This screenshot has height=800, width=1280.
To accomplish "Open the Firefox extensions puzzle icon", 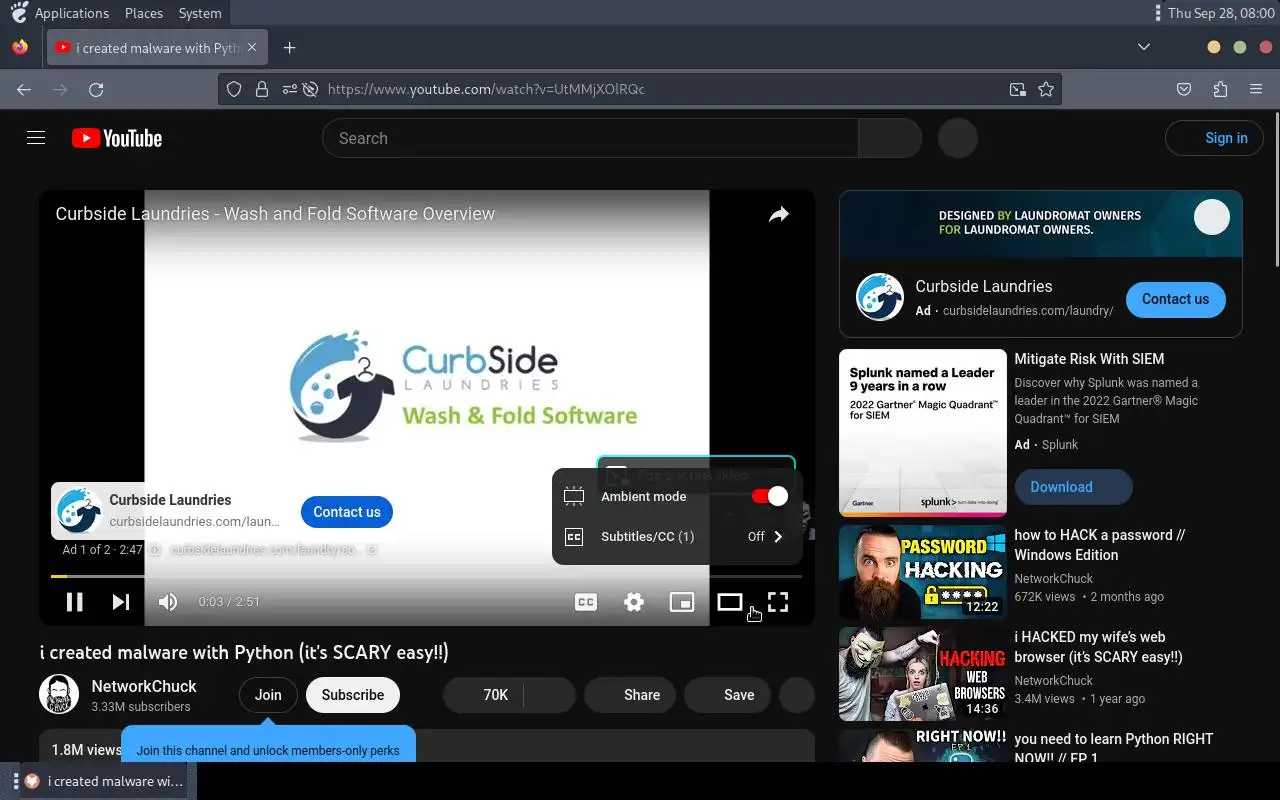I will pyautogui.click(x=1220, y=89).
